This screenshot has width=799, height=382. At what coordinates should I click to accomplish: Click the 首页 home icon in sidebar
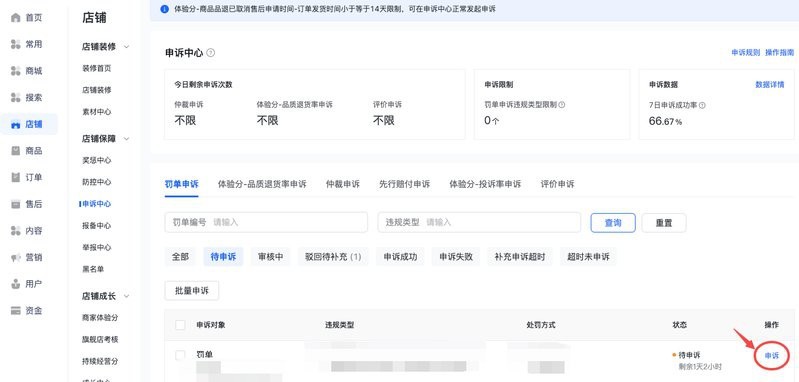coord(16,18)
